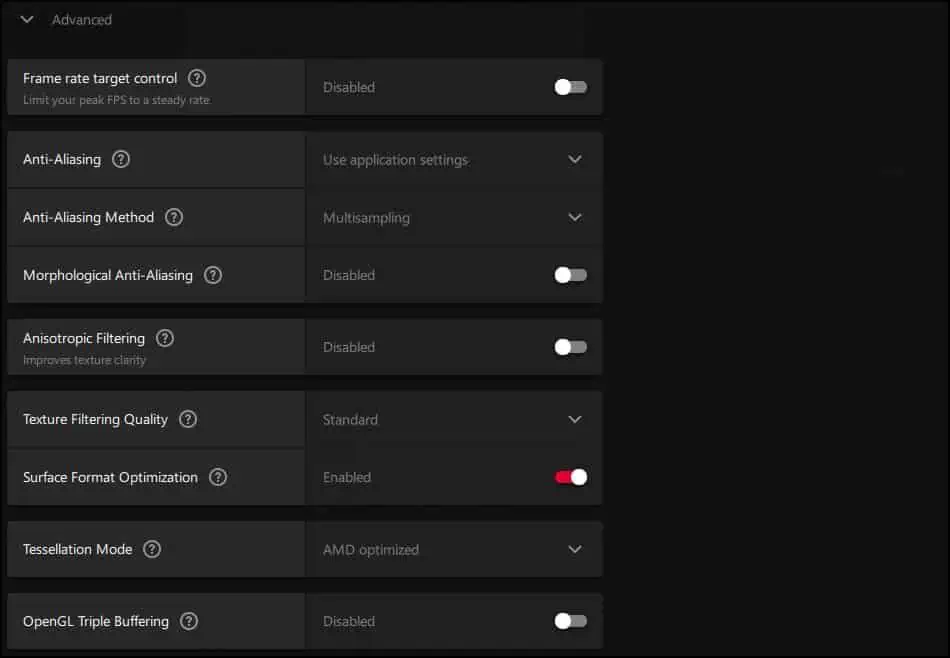Click the Texture Filtering Quality help icon
The height and width of the screenshot is (658, 950).
coord(188,419)
